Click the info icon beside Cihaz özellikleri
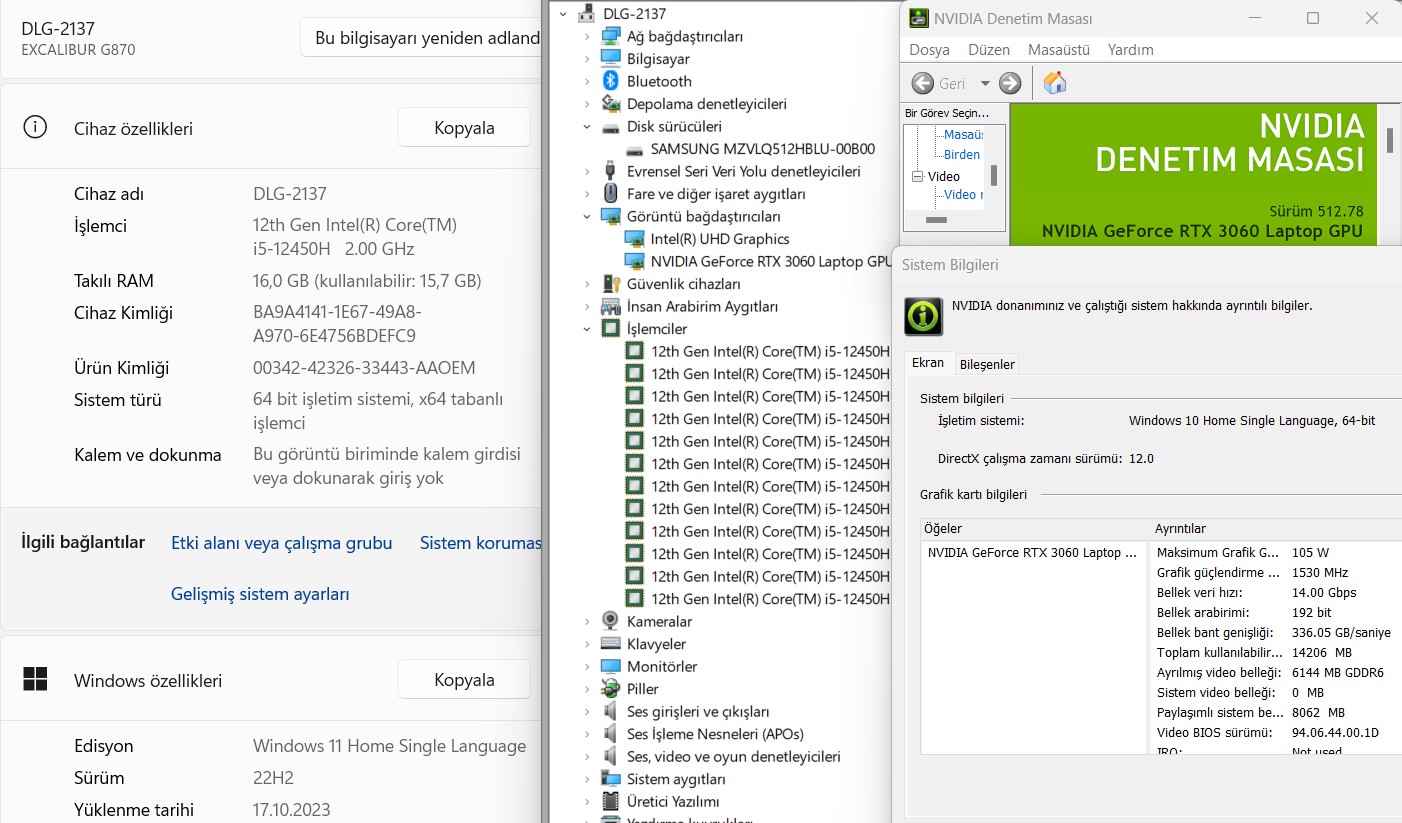Image resolution: width=1402 pixels, height=823 pixels. click(35, 127)
